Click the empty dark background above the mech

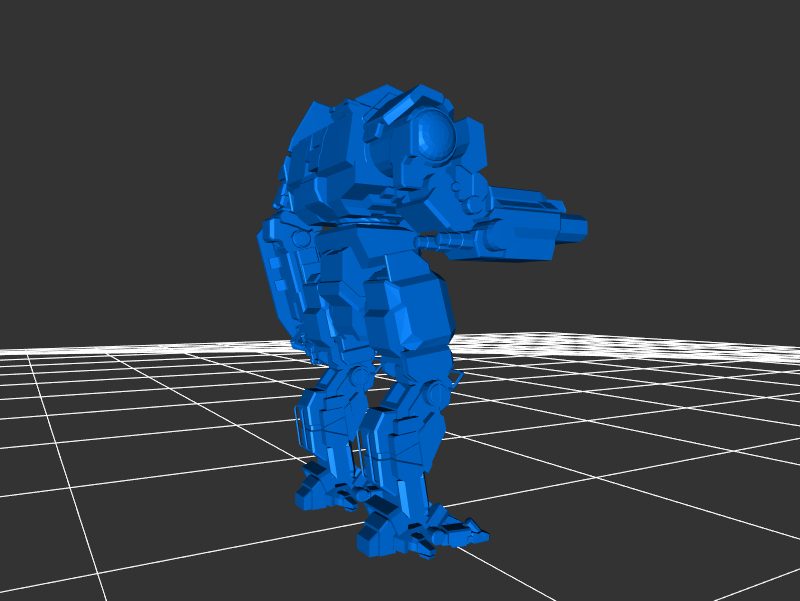[400, 40]
